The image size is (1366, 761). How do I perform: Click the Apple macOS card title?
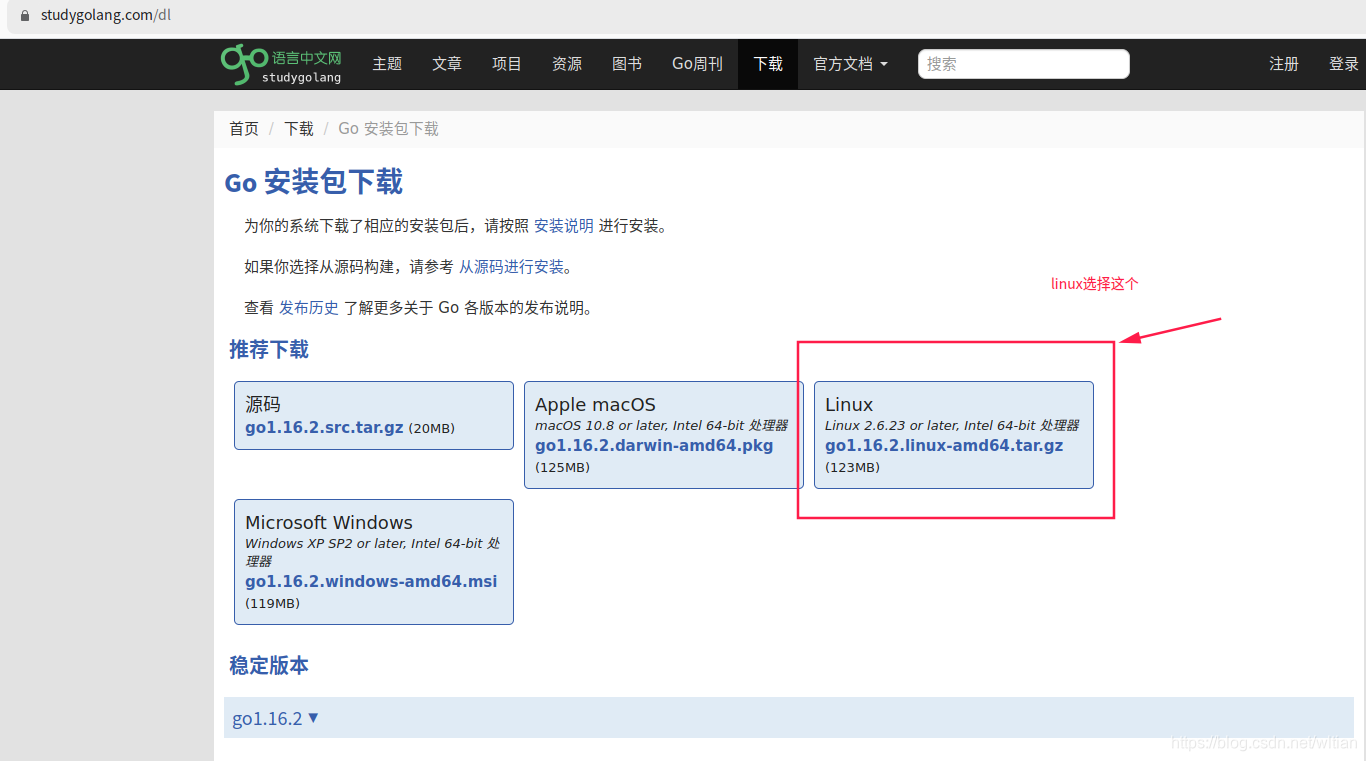[x=595, y=405]
